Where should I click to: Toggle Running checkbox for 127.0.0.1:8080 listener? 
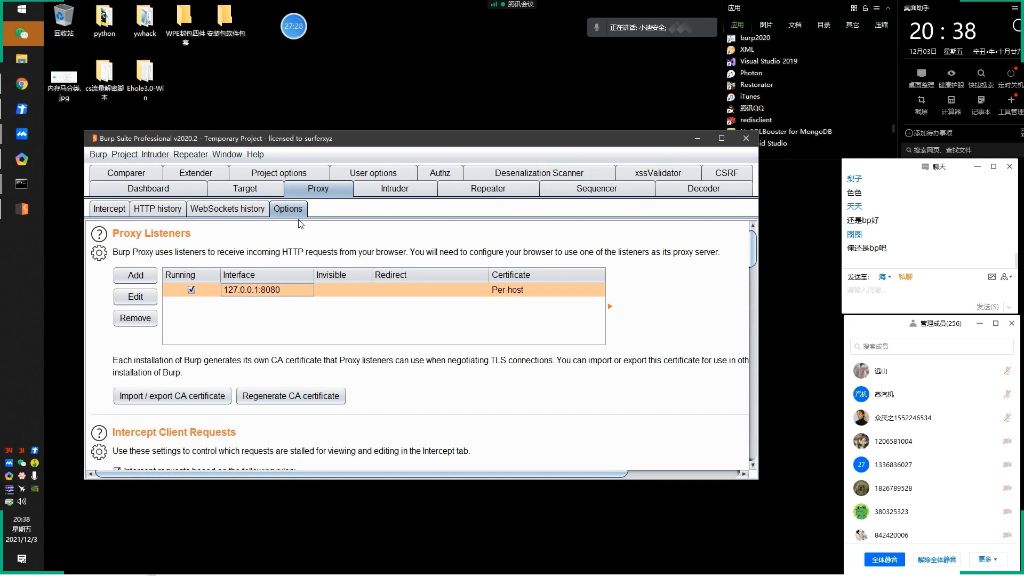191,290
